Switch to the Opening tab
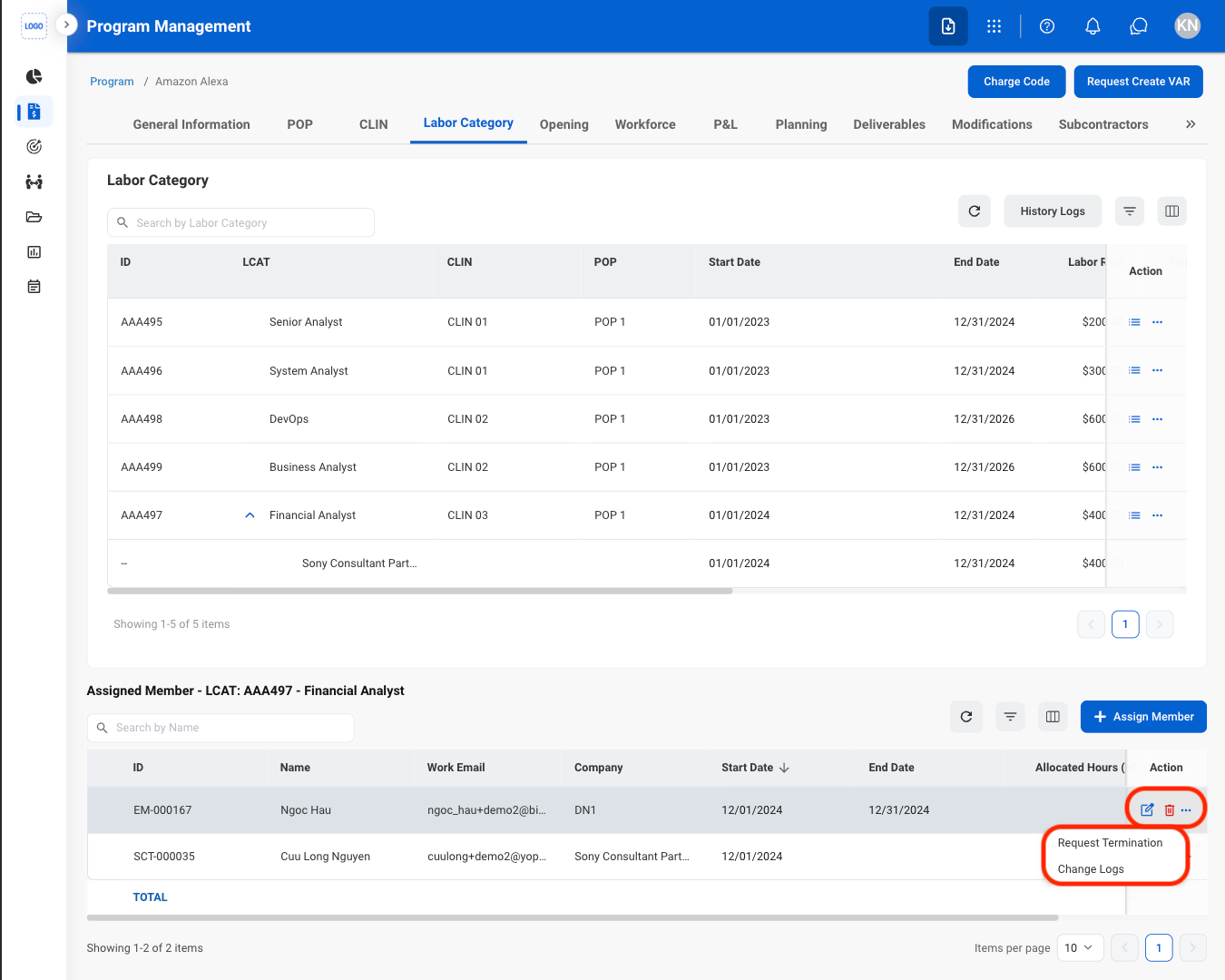Image resolution: width=1225 pixels, height=980 pixels. [564, 124]
